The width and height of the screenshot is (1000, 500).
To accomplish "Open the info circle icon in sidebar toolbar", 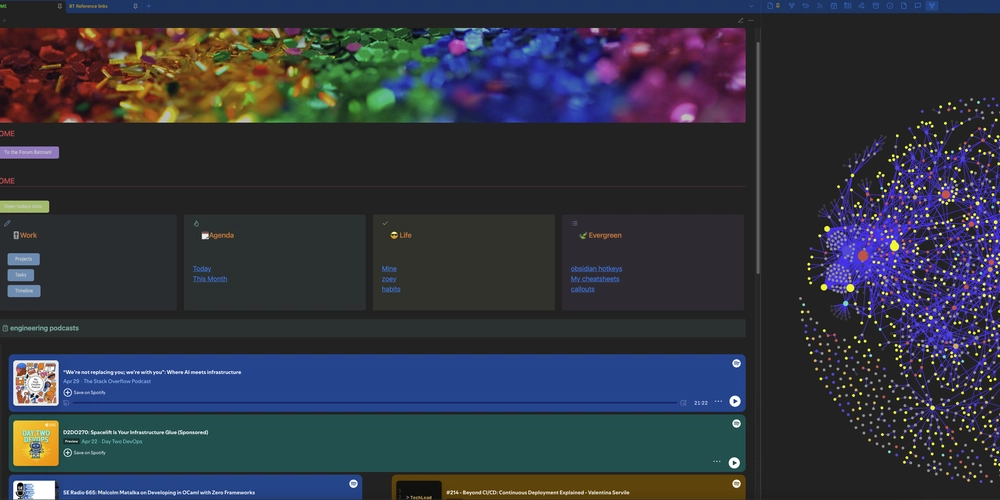I will click(x=890, y=6).
